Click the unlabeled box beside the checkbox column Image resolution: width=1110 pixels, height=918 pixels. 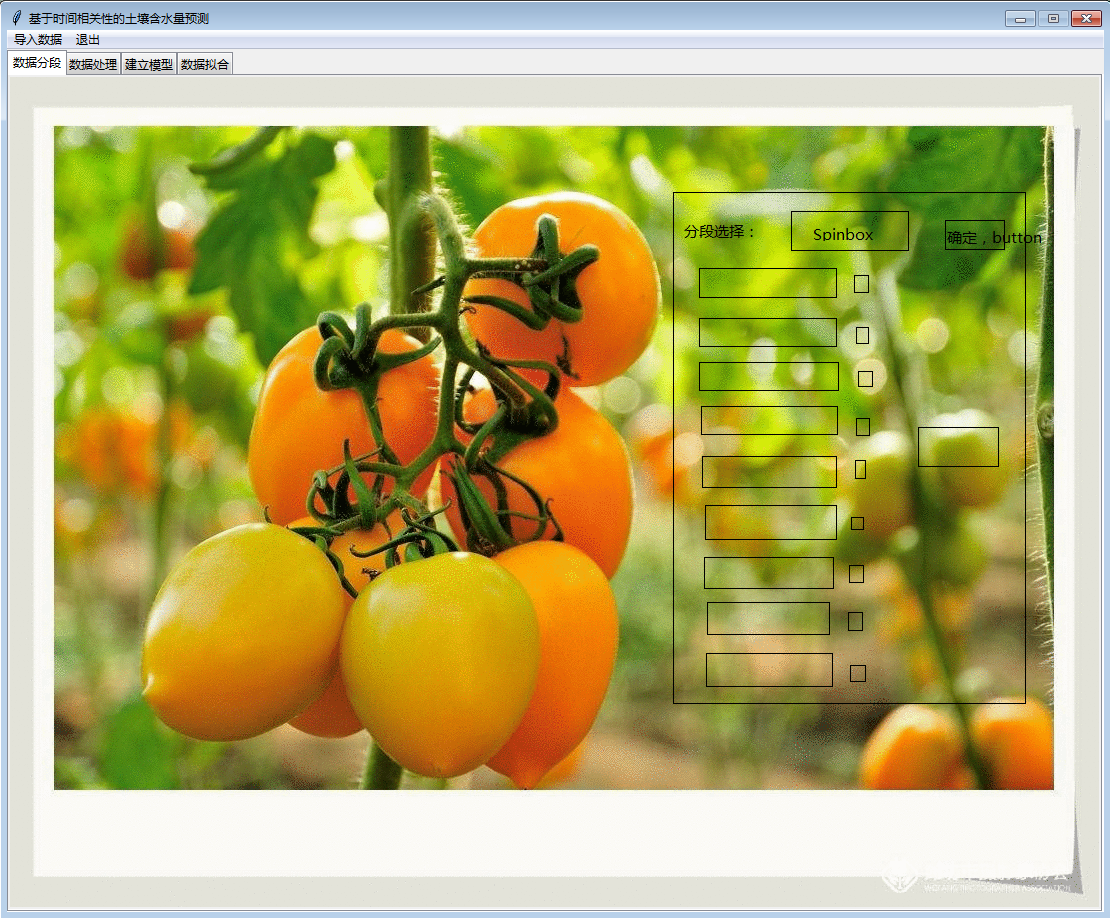click(x=958, y=447)
